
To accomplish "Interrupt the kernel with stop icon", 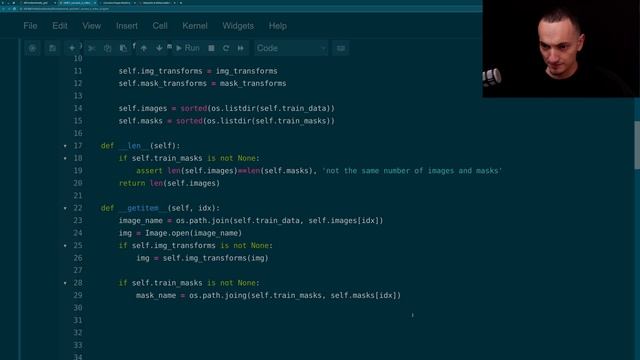I will pos(211,48).
